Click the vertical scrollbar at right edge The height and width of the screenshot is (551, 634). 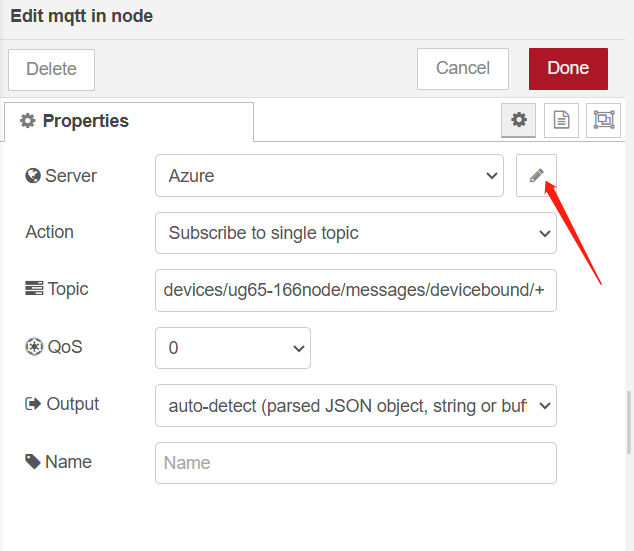point(629,422)
